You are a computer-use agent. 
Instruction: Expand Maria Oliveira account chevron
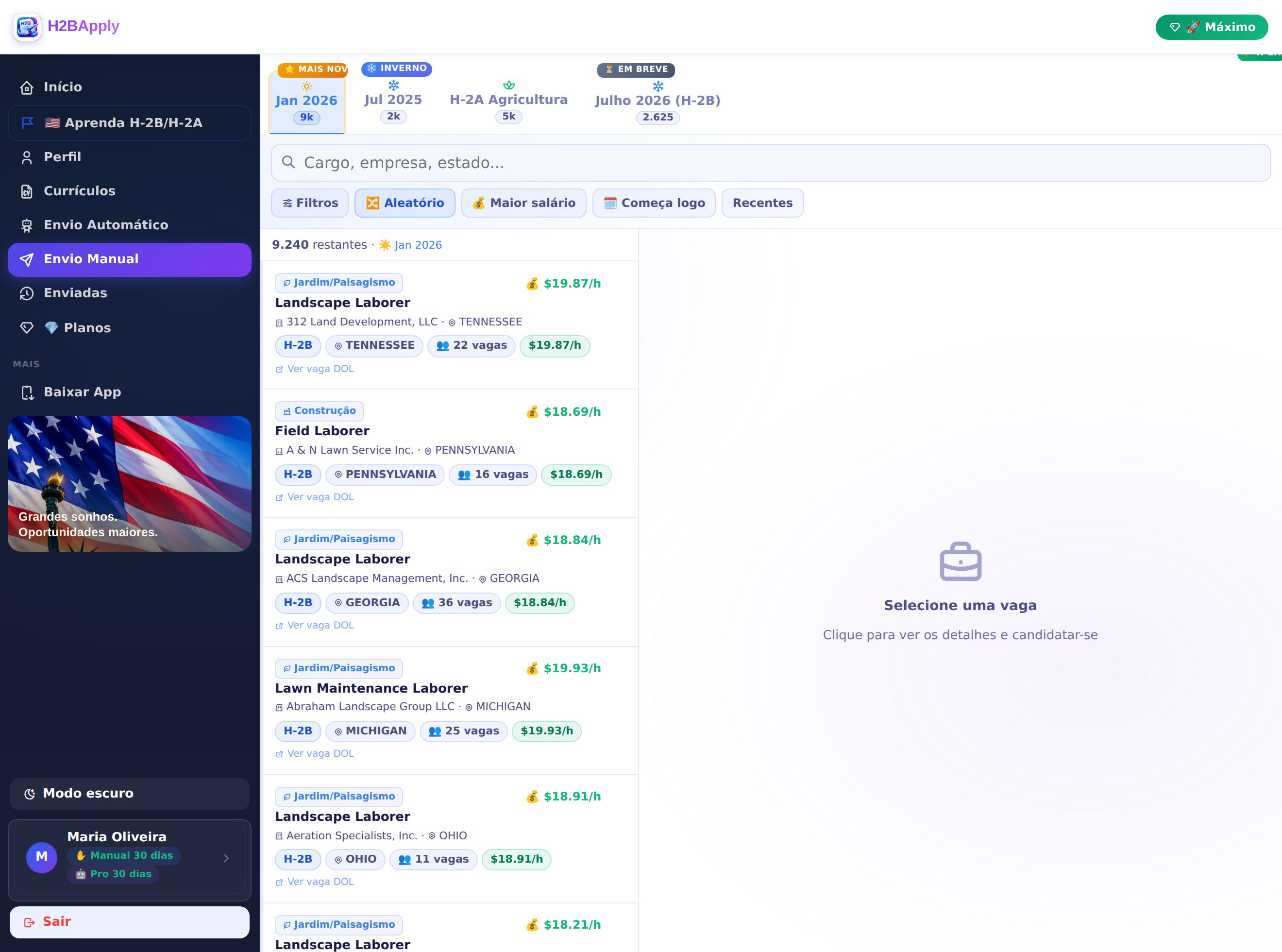(226, 858)
